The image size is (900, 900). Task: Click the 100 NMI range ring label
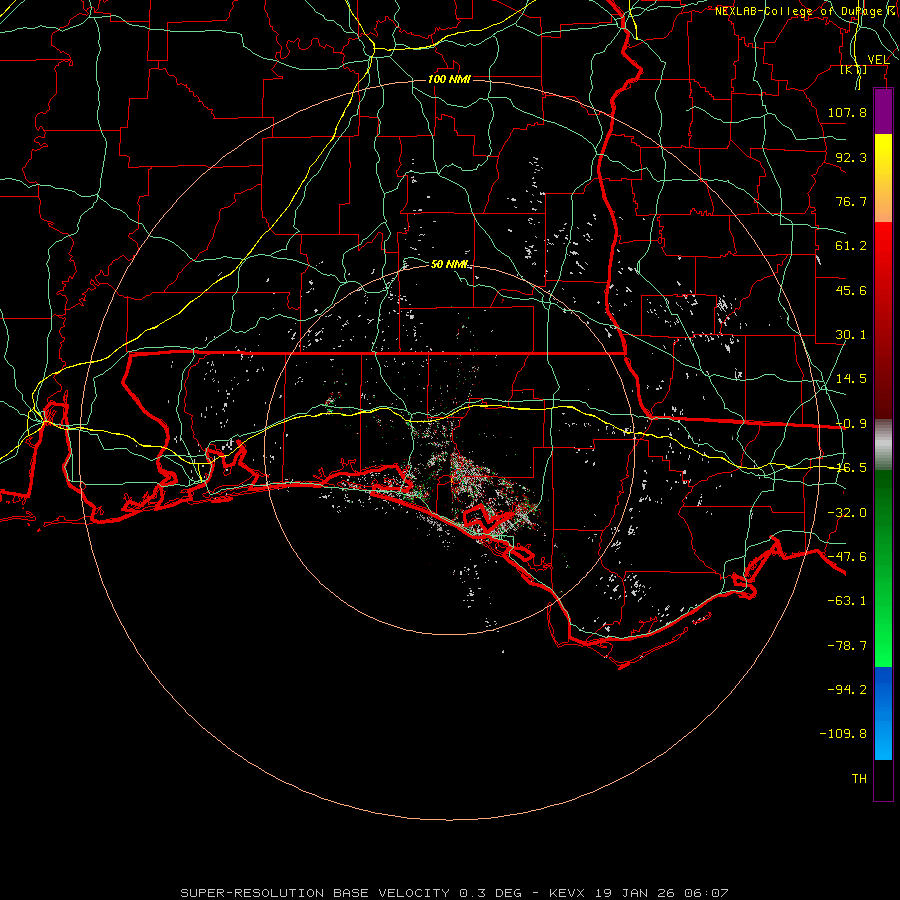(449, 79)
